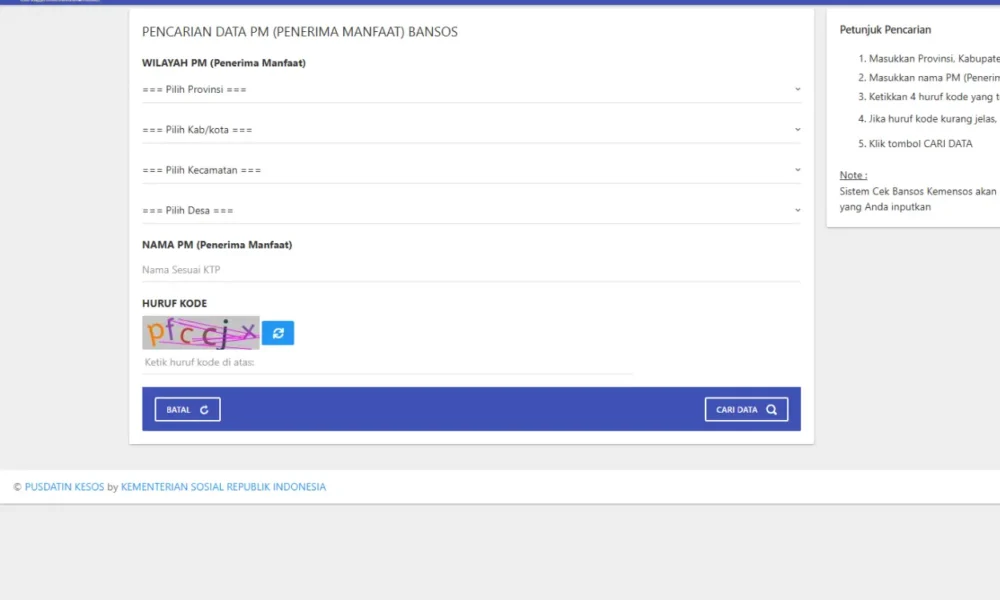Expand the Pilih Kecamatan dropdown
1000x600 pixels.
[x=471, y=170]
